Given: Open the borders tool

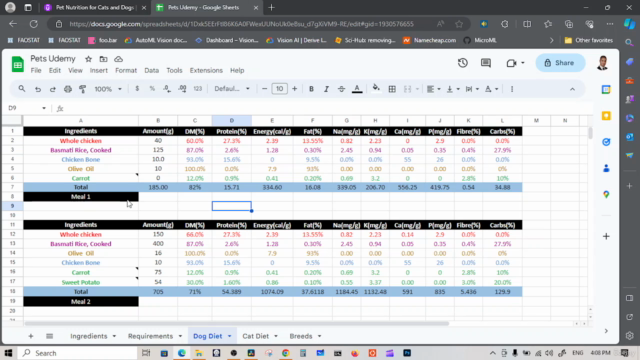Looking at the screenshot, I should point(392,89).
